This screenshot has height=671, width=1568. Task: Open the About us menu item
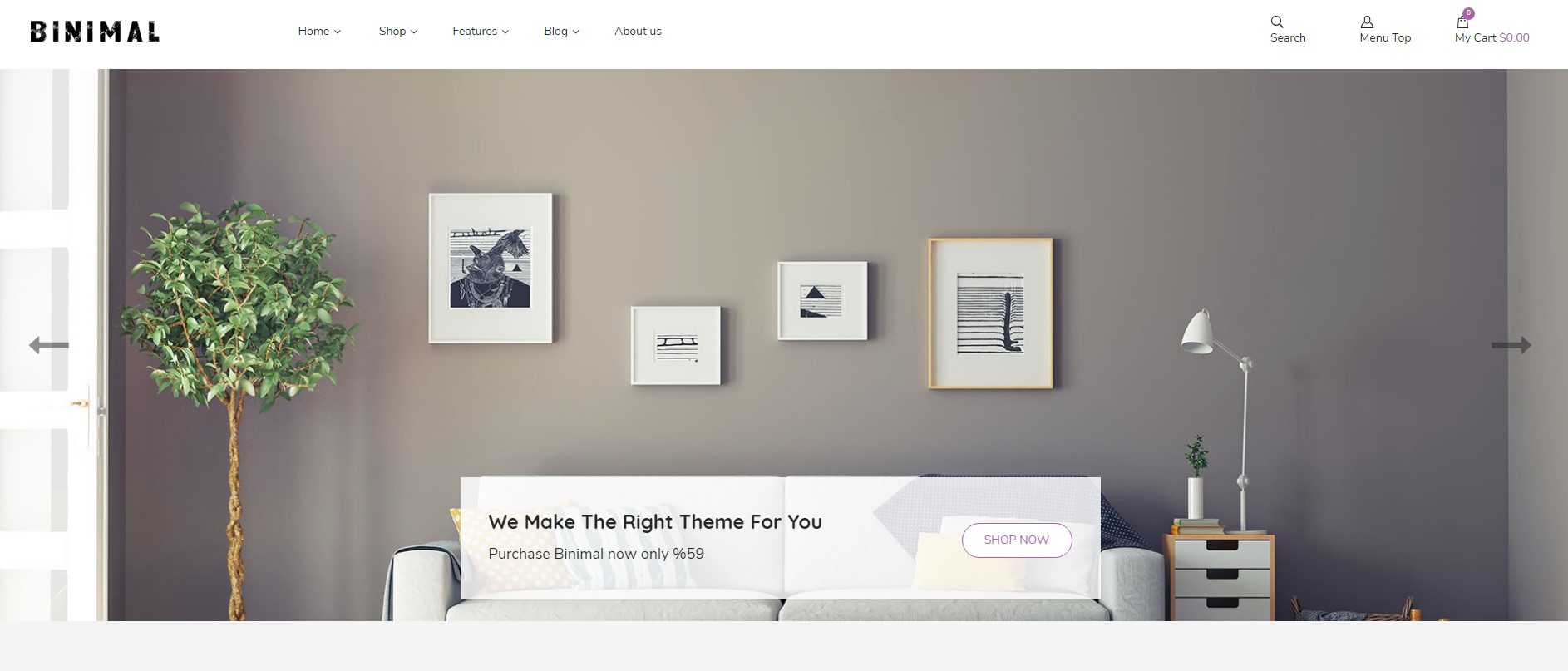[638, 31]
